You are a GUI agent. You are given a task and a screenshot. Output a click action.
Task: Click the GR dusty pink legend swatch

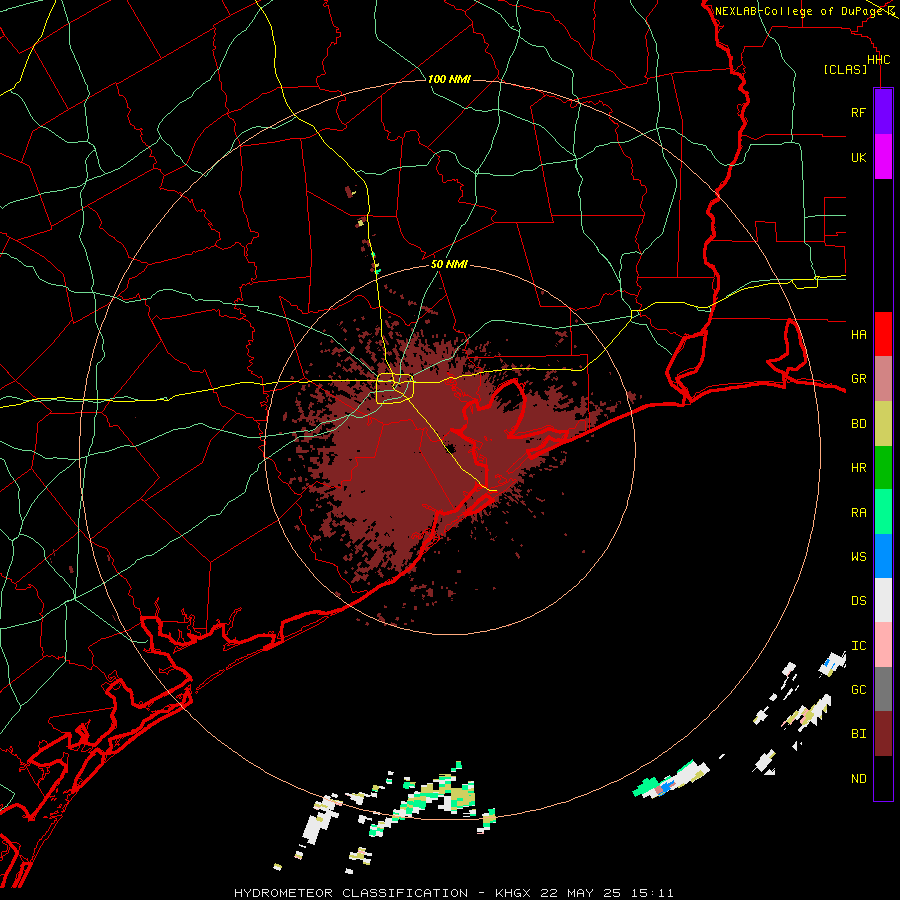coord(883,379)
